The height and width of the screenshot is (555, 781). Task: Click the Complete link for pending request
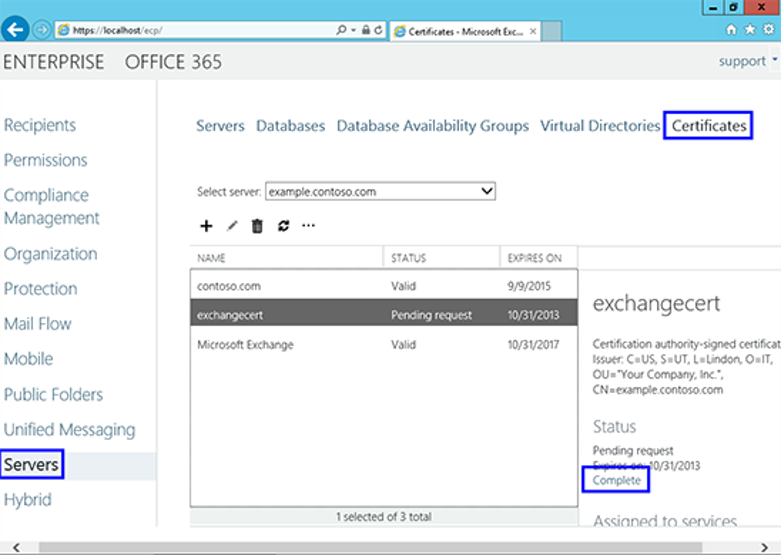click(x=616, y=481)
